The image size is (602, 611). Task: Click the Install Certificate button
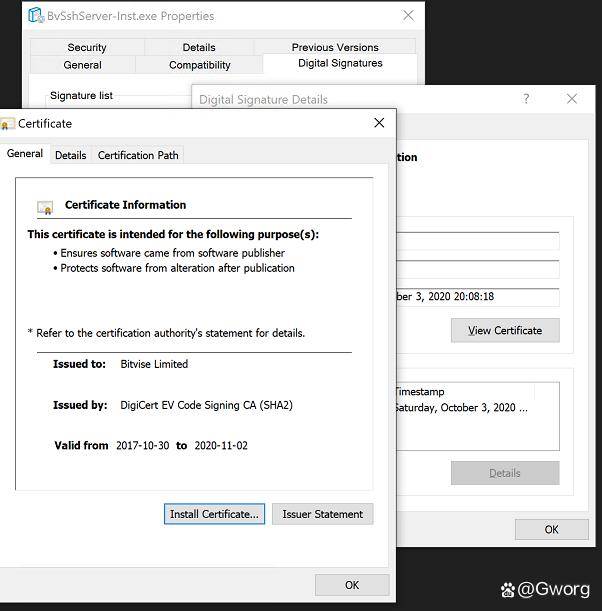214,514
